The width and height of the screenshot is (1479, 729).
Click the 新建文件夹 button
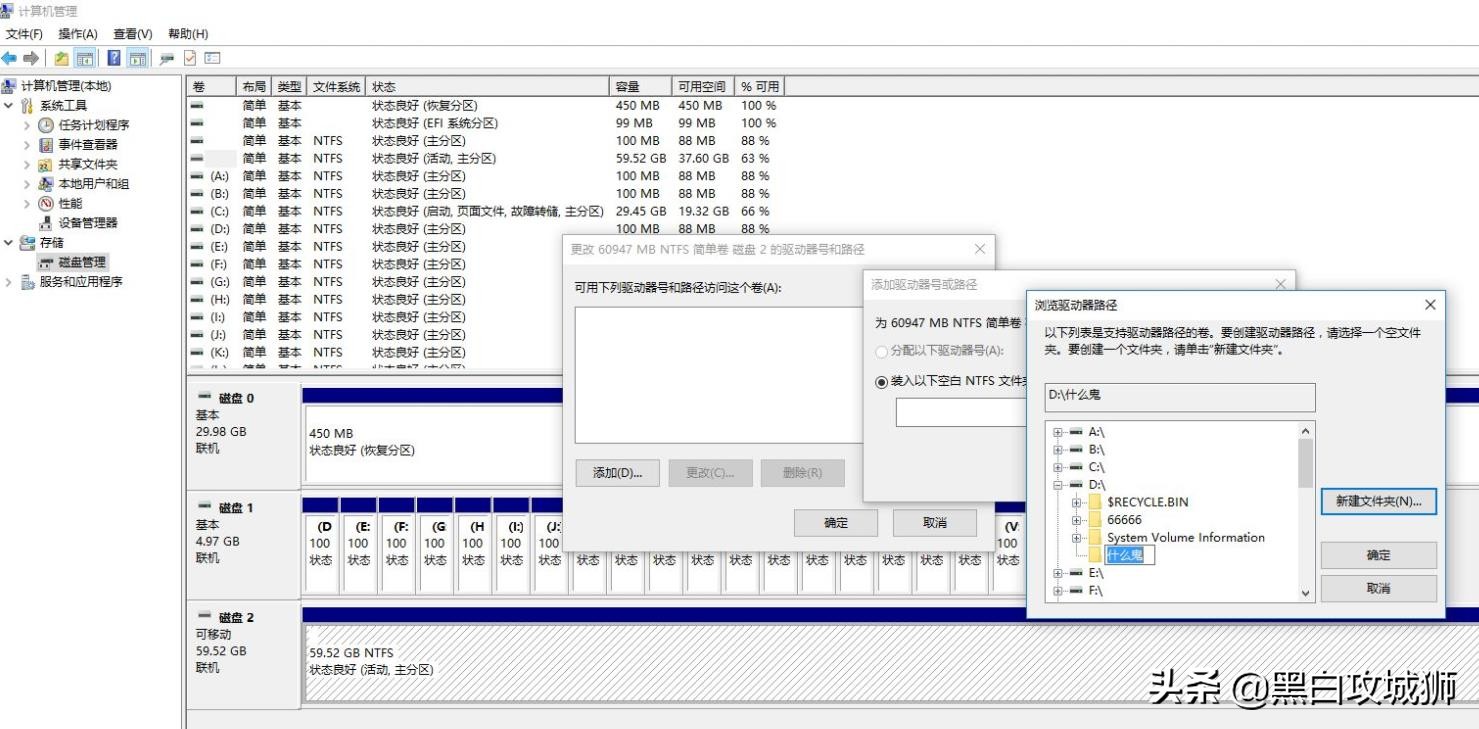(1378, 500)
